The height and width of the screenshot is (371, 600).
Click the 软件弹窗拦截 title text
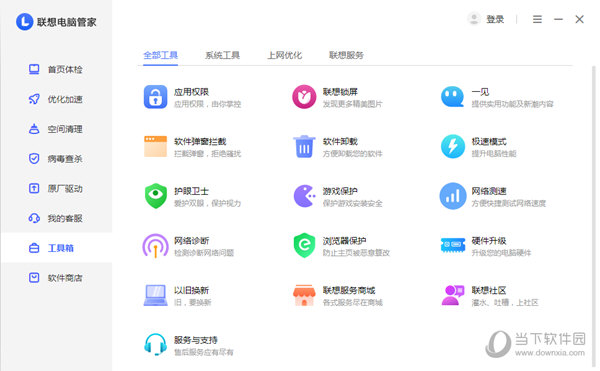coord(200,142)
